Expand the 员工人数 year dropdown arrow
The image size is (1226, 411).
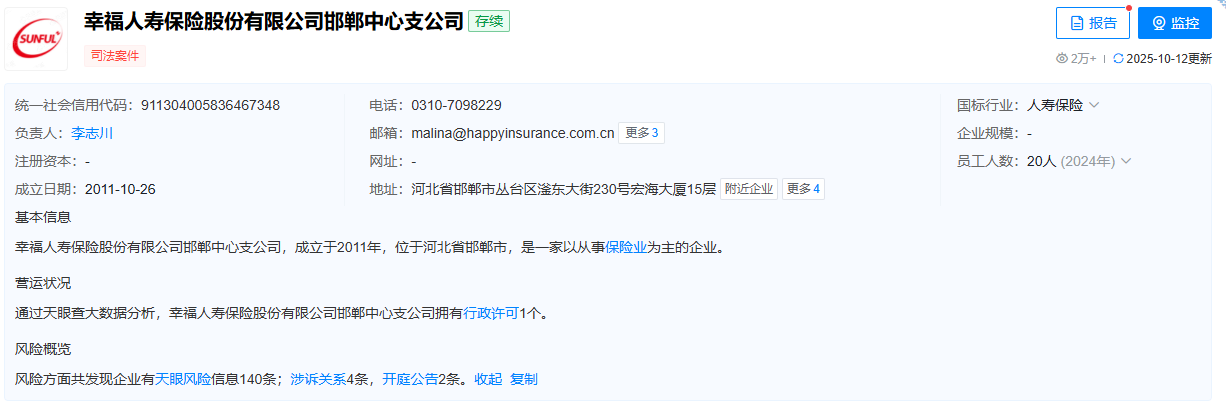click(1126, 161)
